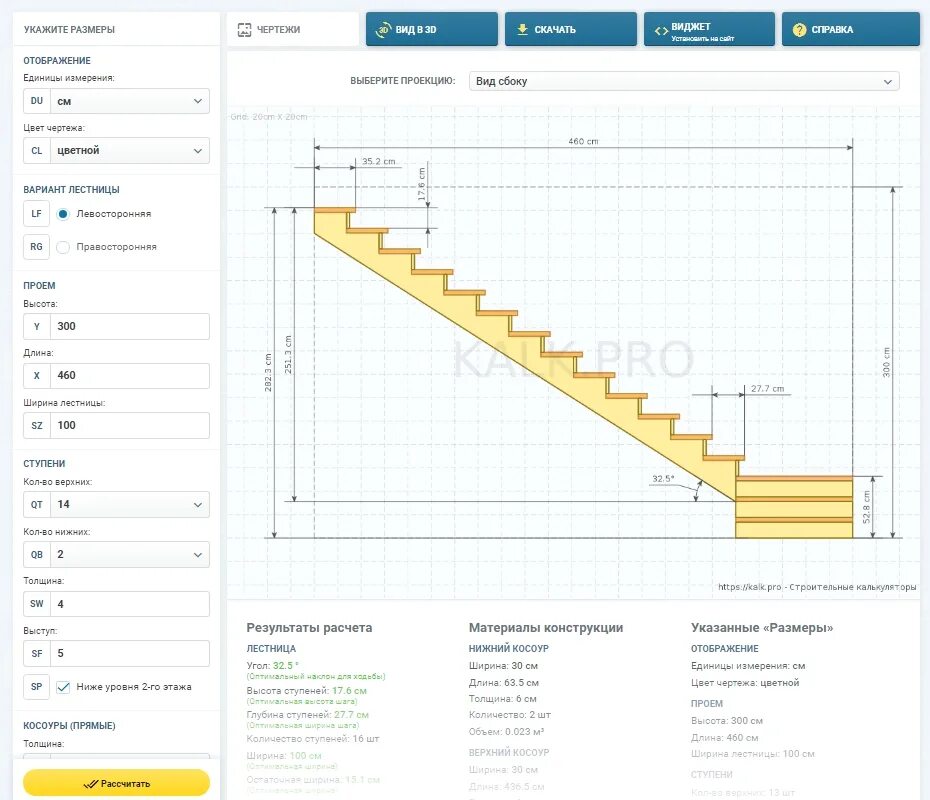This screenshot has height=800, width=930.
Task: Click the 27.7 cm tread dimension label
Action: pyautogui.click(x=767, y=388)
